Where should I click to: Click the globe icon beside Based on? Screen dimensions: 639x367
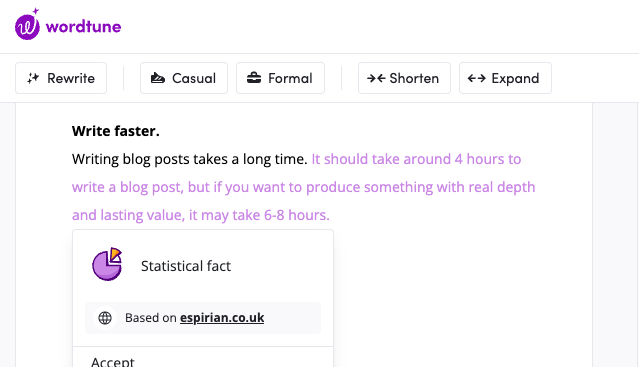pos(105,318)
